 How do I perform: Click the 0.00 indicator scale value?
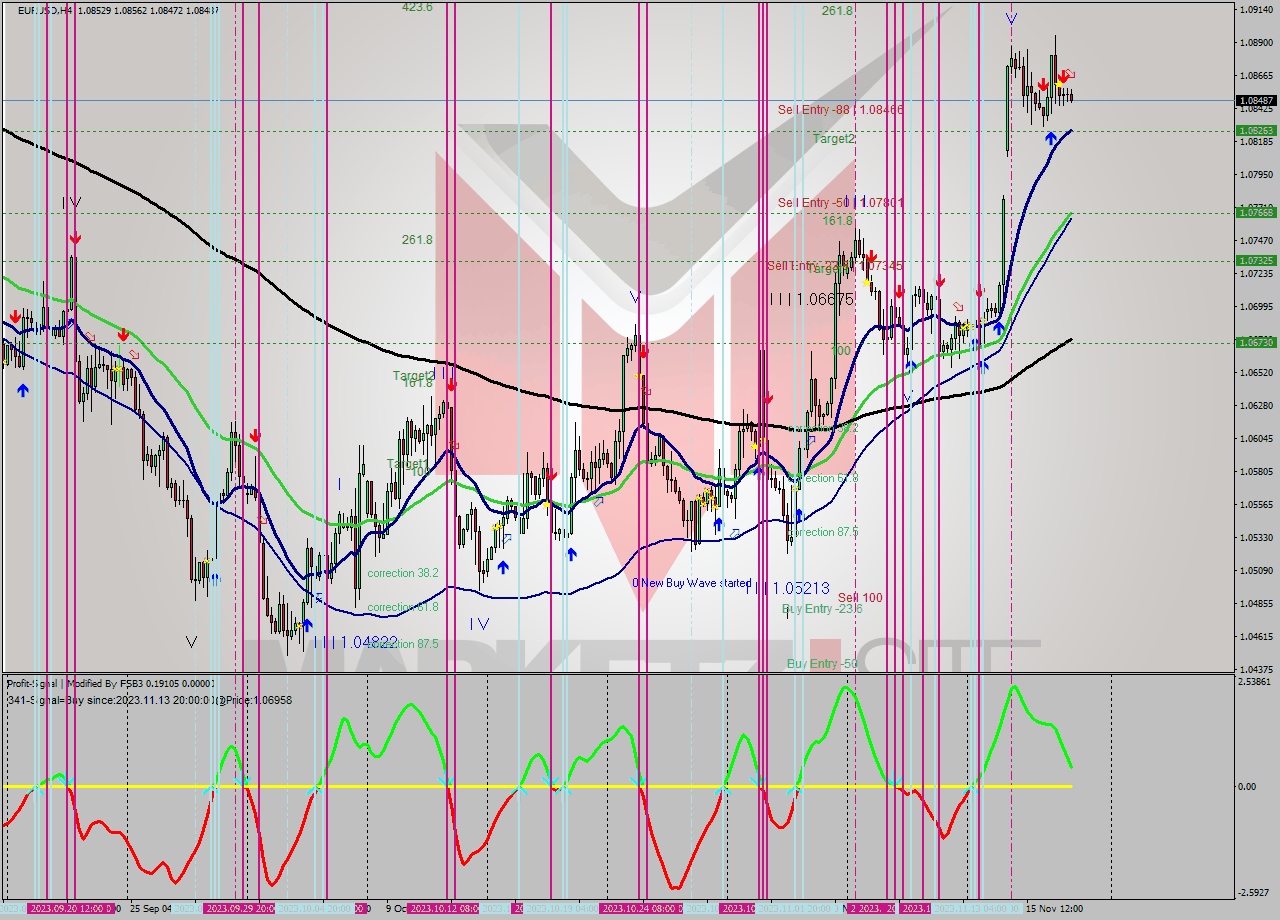click(x=1249, y=786)
